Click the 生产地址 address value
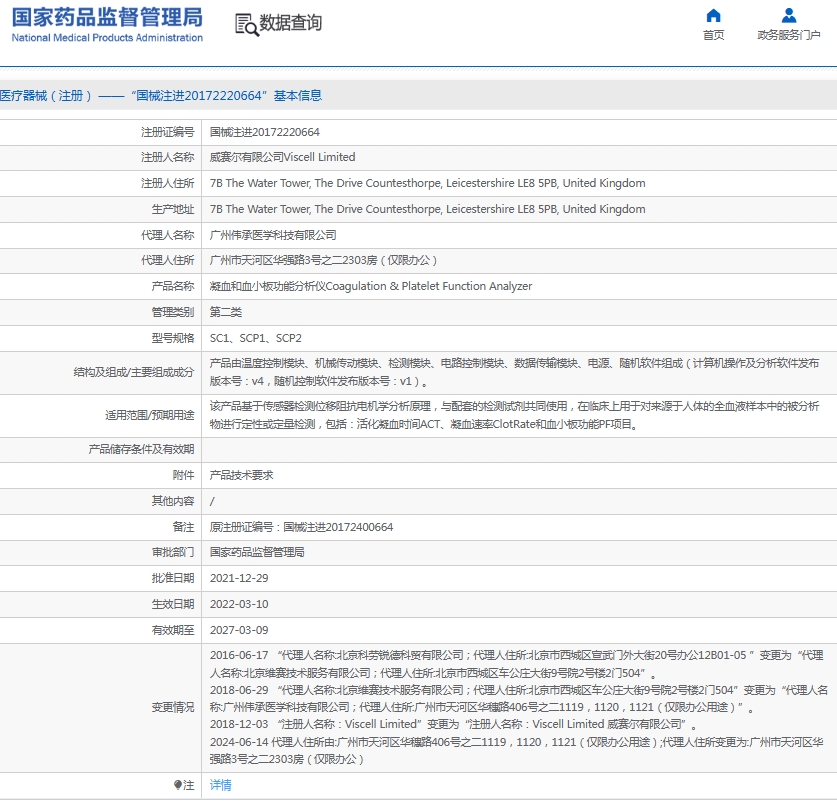 point(428,209)
